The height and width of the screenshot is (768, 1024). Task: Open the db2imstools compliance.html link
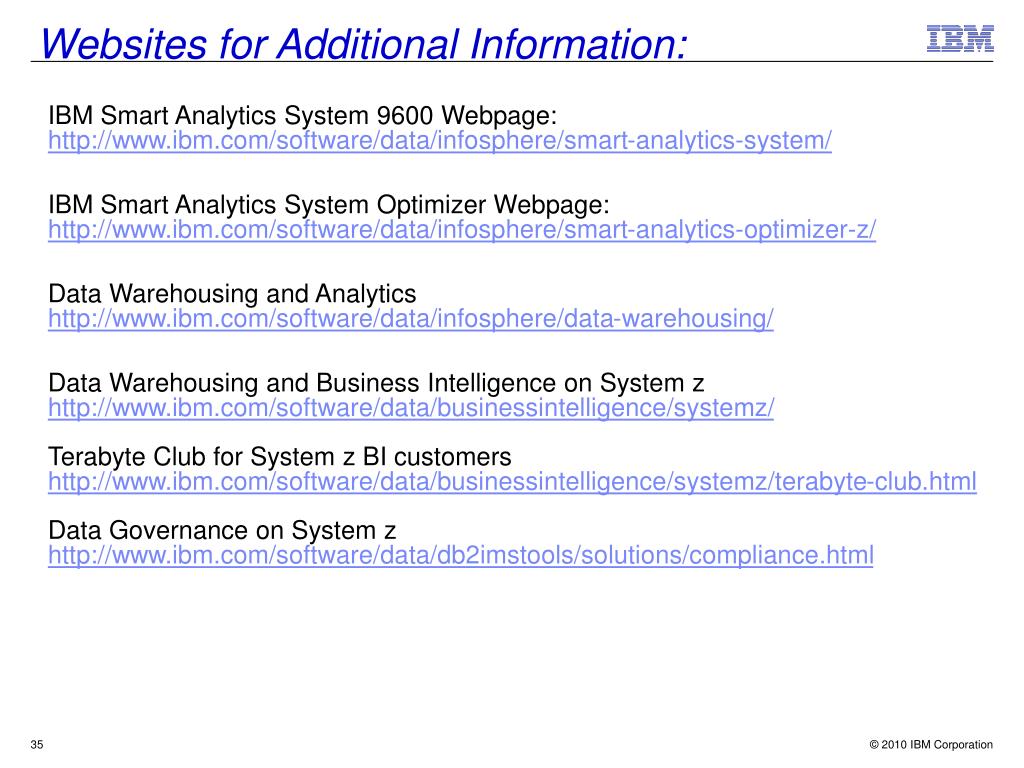pyautogui.click(x=460, y=556)
